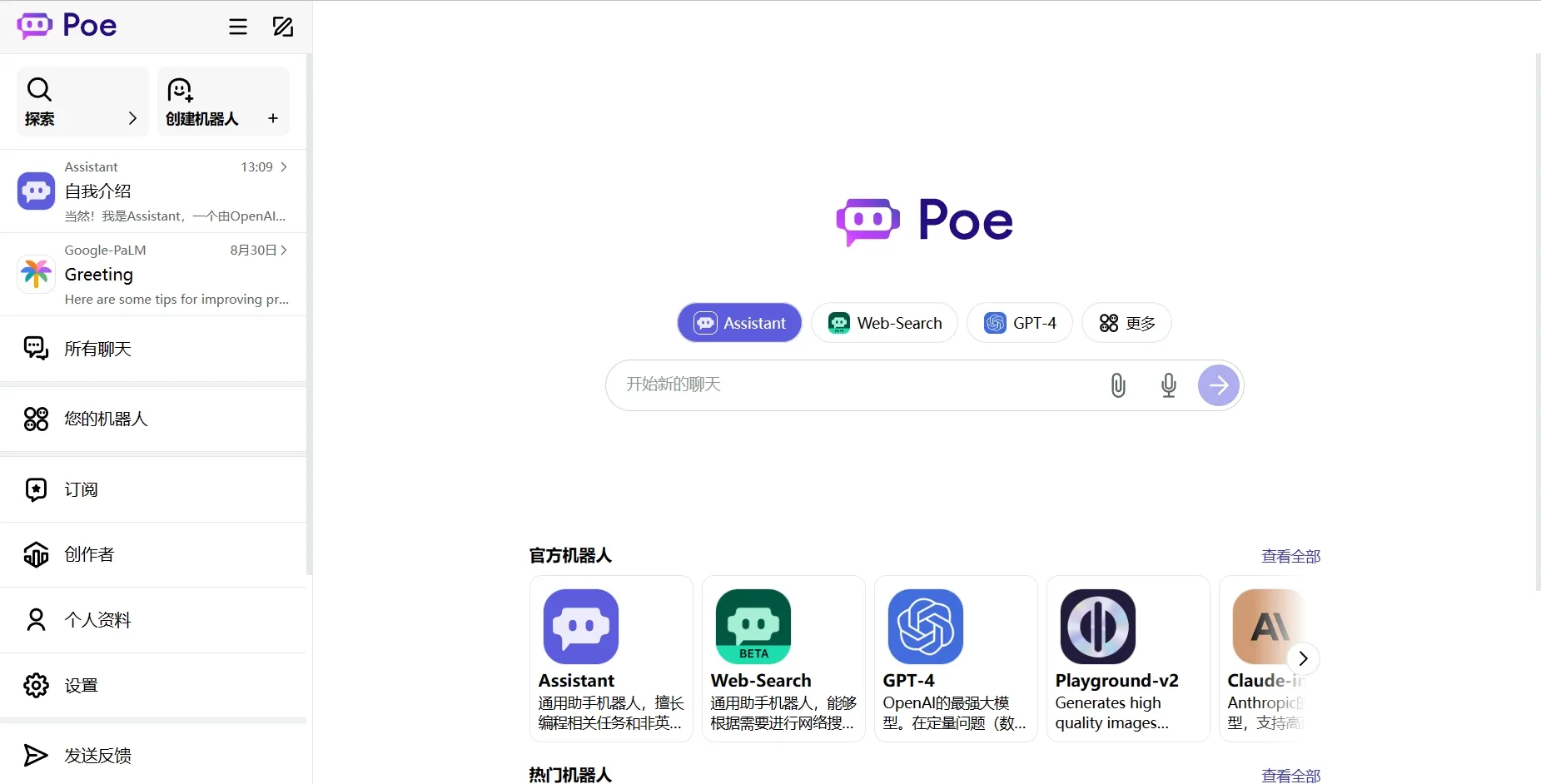Click the all-chats speech bubble icon

pyautogui.click(x=36, y=349)
